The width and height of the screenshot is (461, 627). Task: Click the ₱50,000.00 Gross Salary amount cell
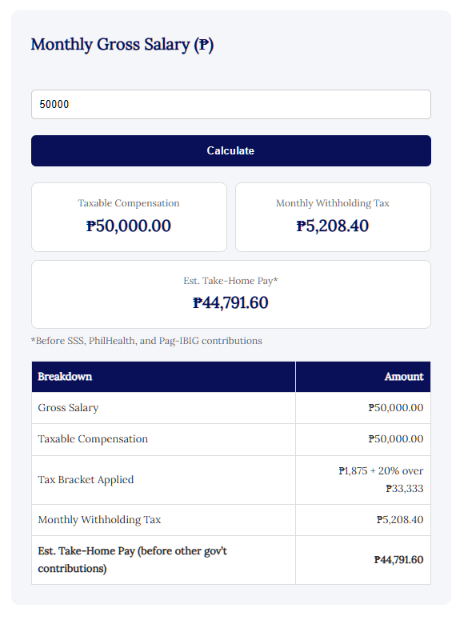[363, 408]
